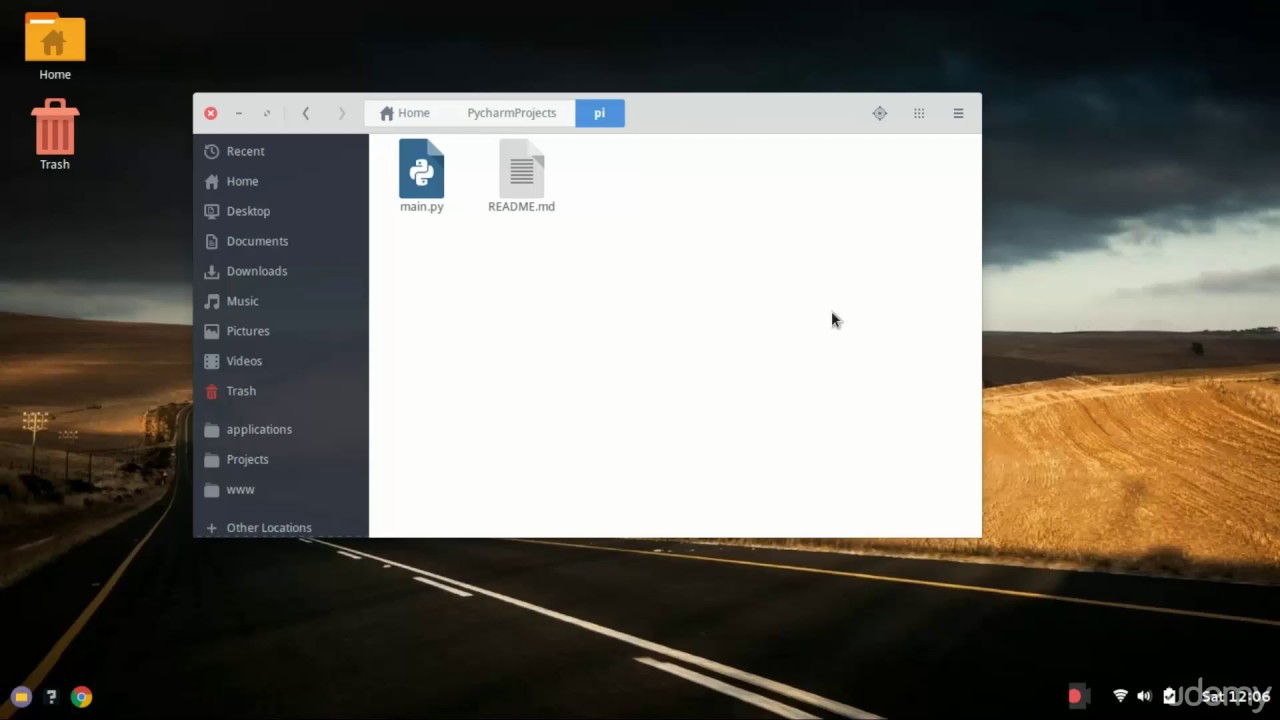Open applications bookmark in sidebar

coord(281,429)
